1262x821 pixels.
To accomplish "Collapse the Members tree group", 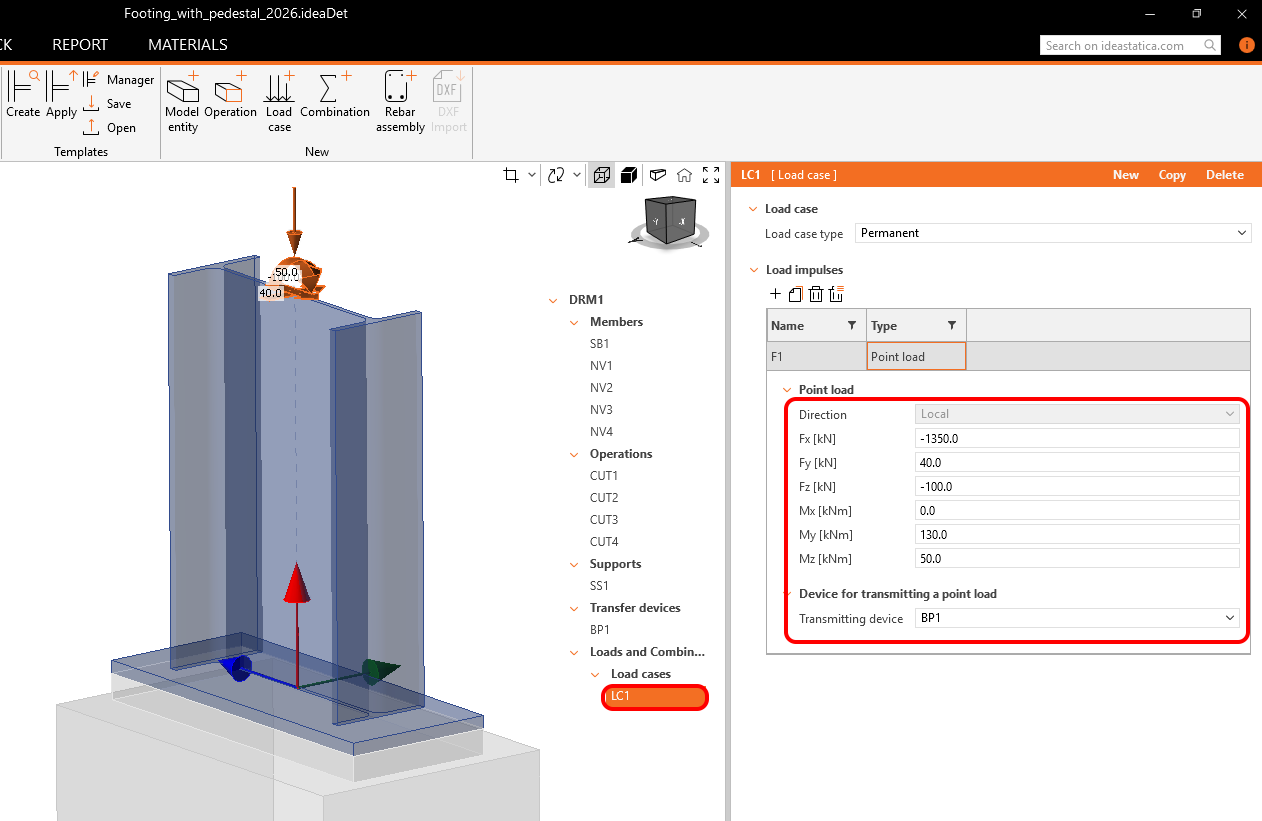I will (574, 322).
